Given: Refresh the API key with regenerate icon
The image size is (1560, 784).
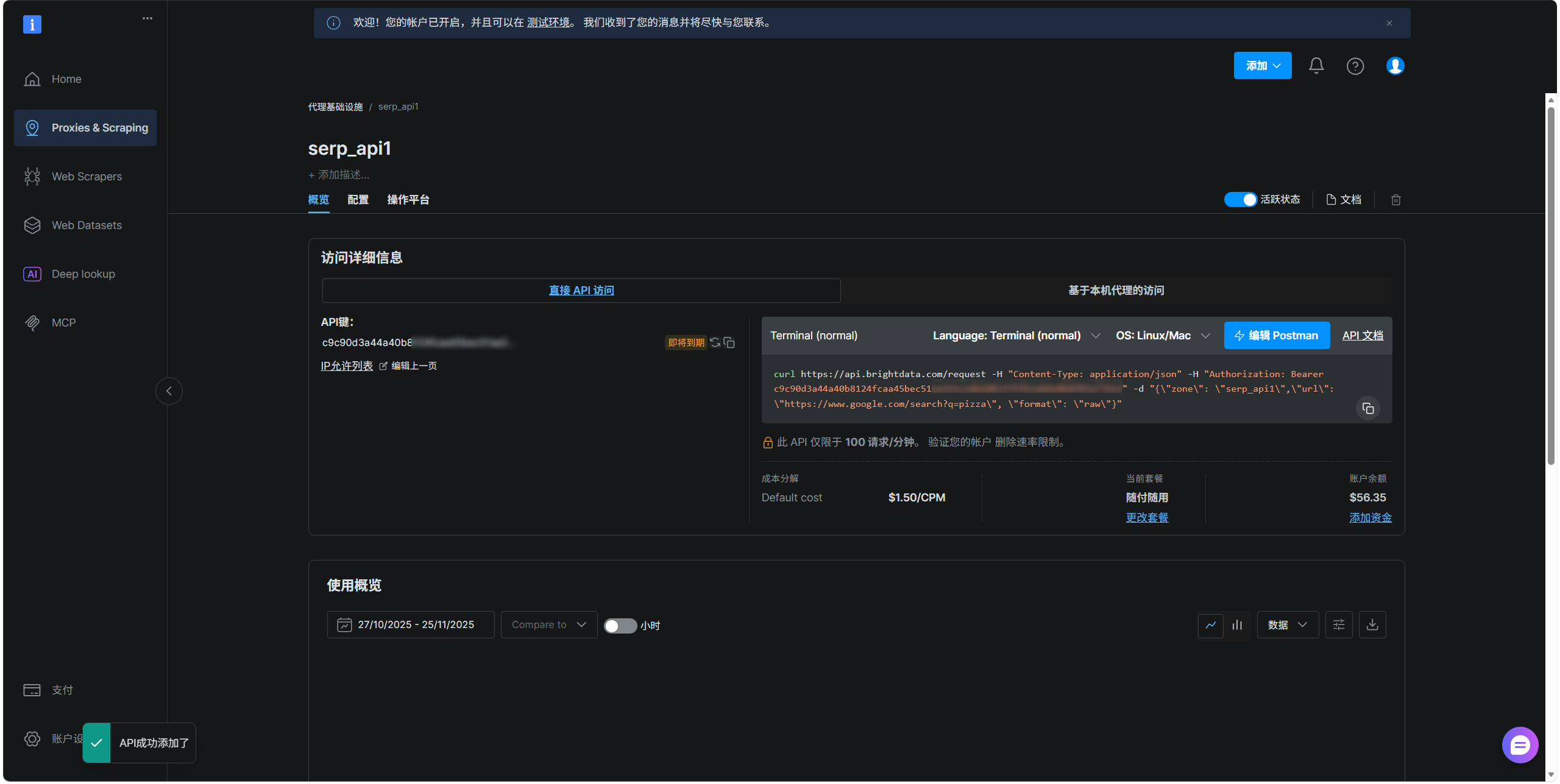Looking at the screenshot, I should tap(715, 342).
